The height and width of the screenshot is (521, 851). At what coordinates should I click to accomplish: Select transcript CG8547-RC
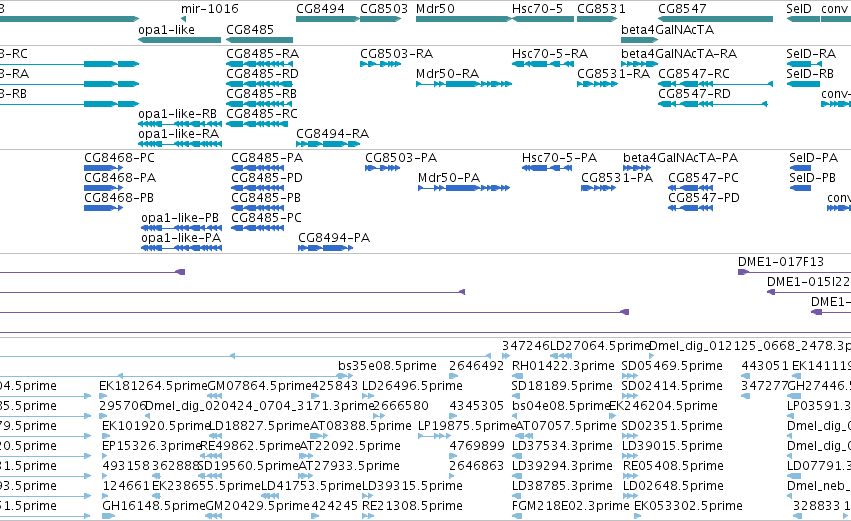[x=715, y=84]
